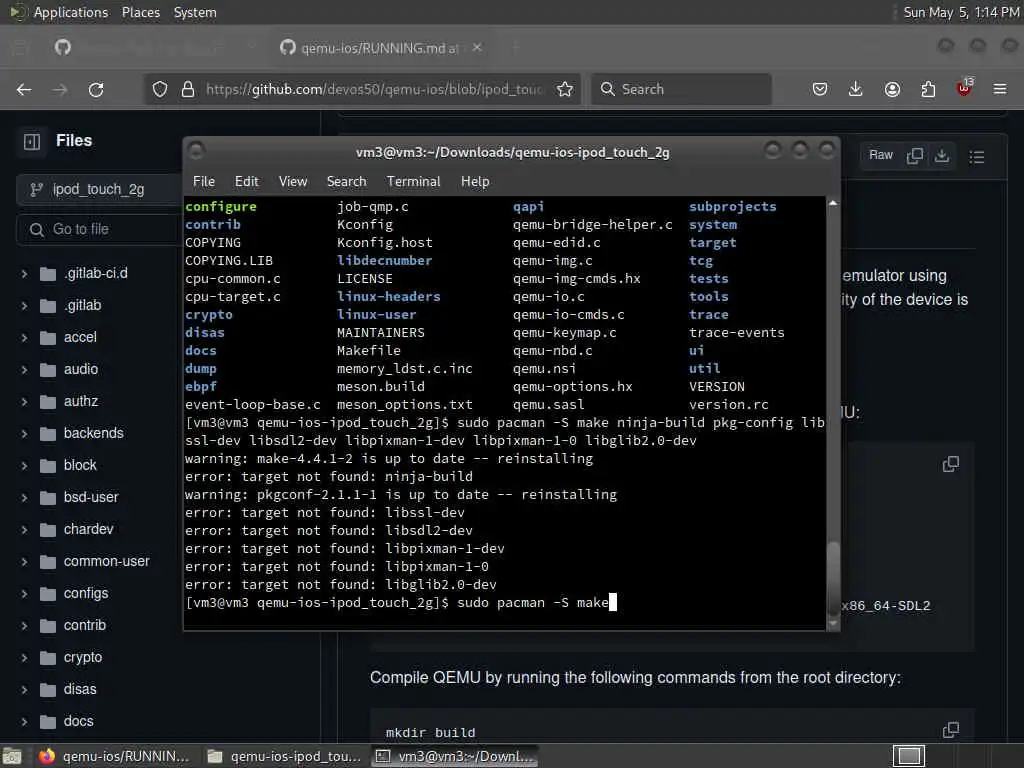Click the terminal vertical scrollbar thumb

[833, 578]
